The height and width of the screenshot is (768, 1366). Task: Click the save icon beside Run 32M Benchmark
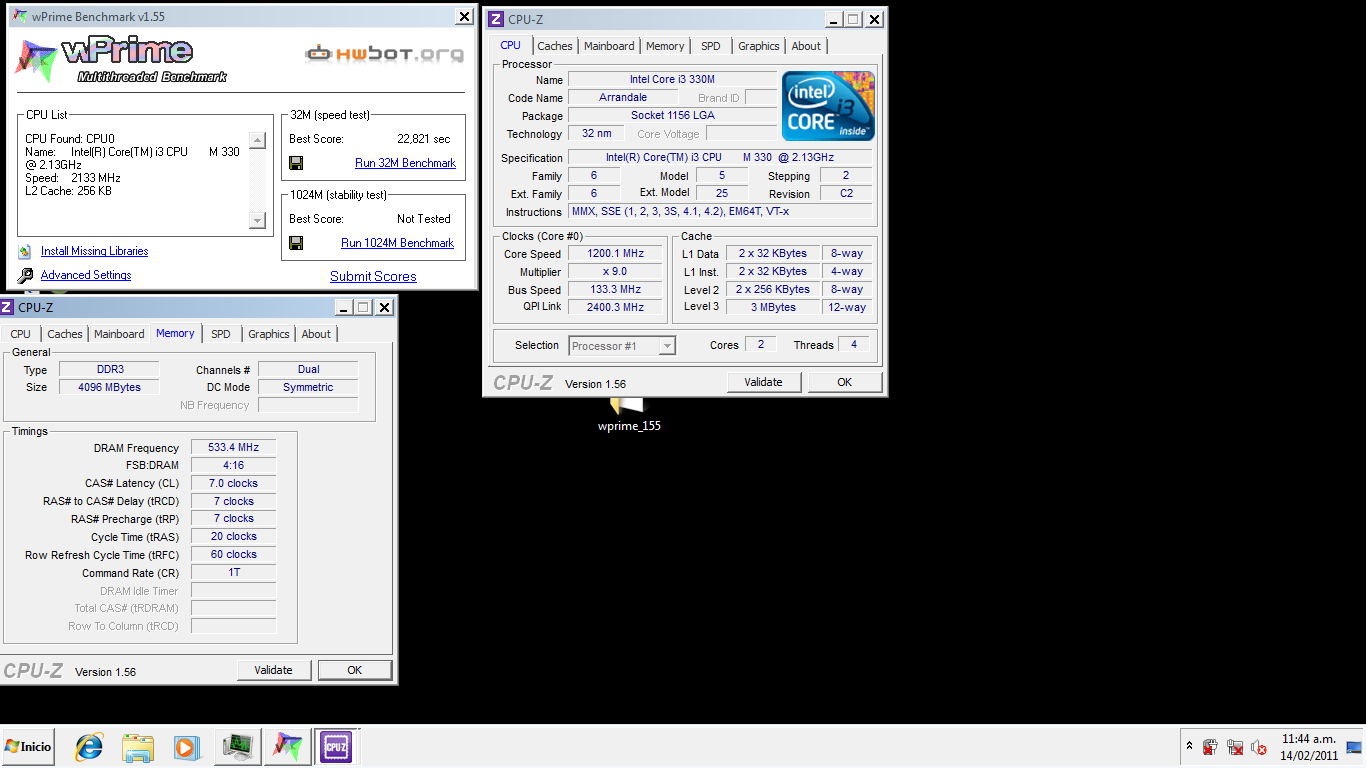pos(296,163)
